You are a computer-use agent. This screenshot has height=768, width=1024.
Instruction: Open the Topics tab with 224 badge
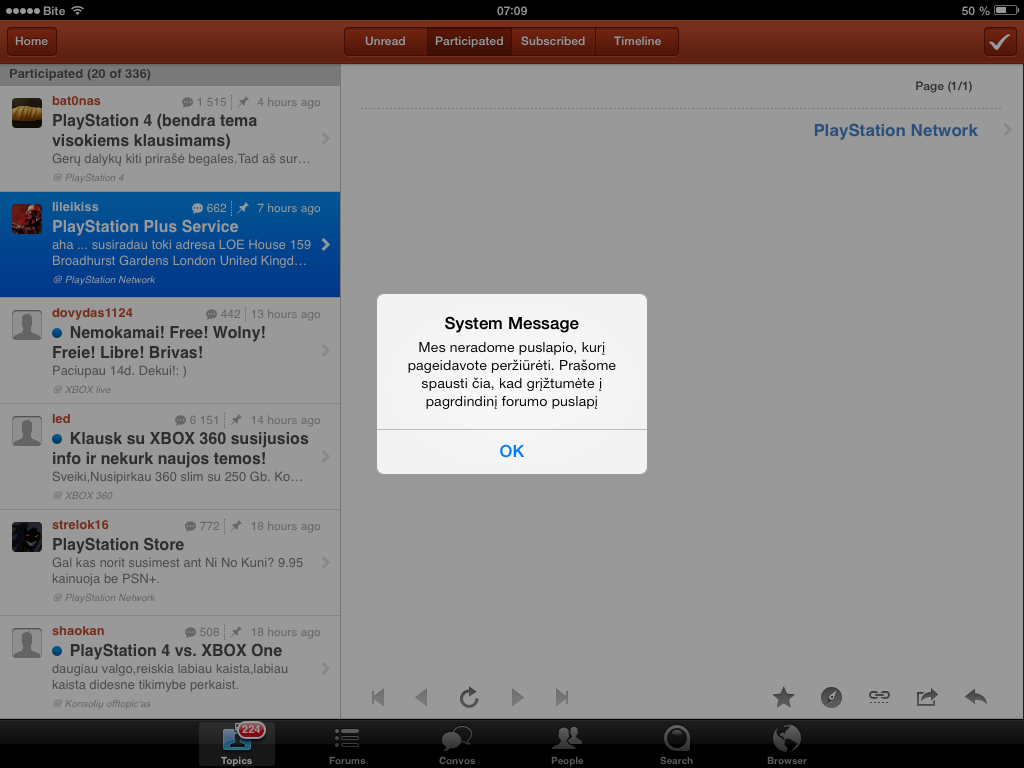(236, 744)
